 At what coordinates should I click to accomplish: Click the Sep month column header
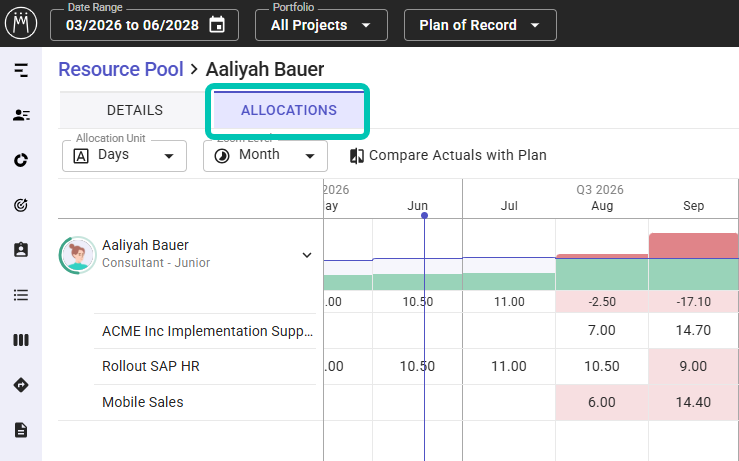point(693,206)
